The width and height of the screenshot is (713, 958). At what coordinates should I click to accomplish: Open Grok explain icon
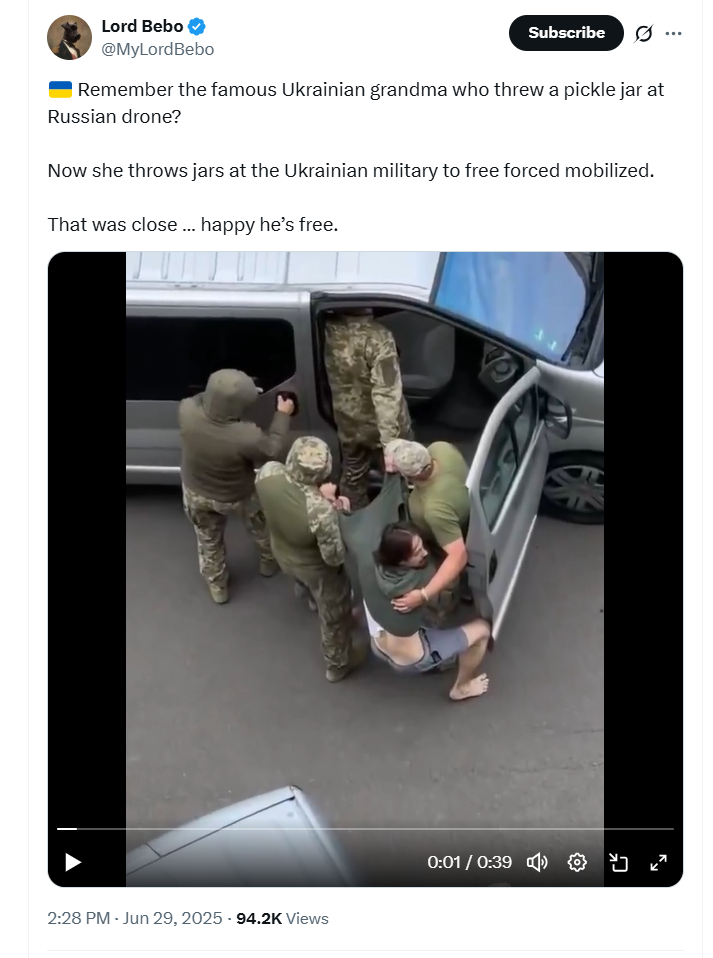point(643,33)
